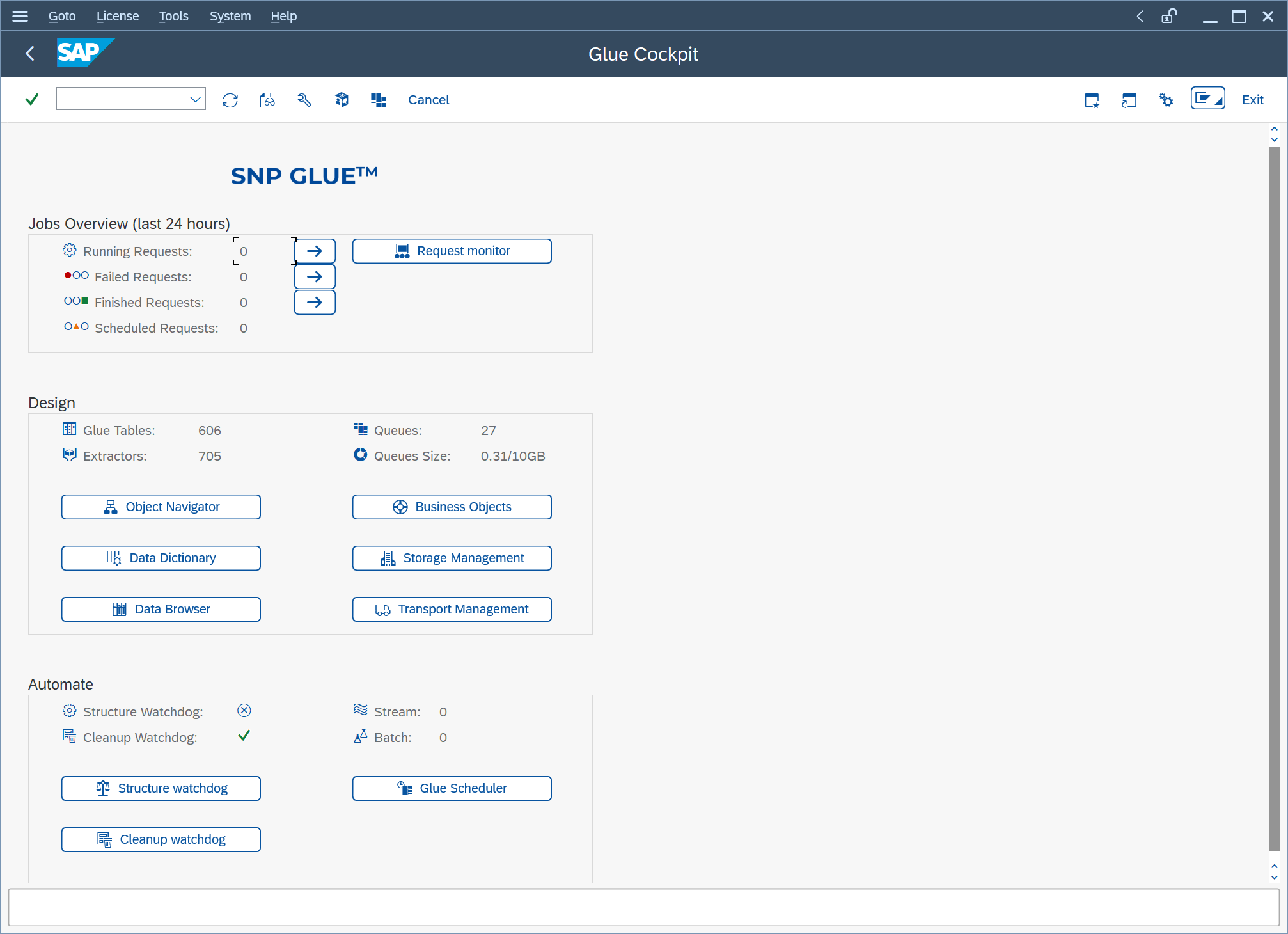The image size is (1288, 934).
Task: Click Exit in the toolbar
Action: tap(1252, 100)
